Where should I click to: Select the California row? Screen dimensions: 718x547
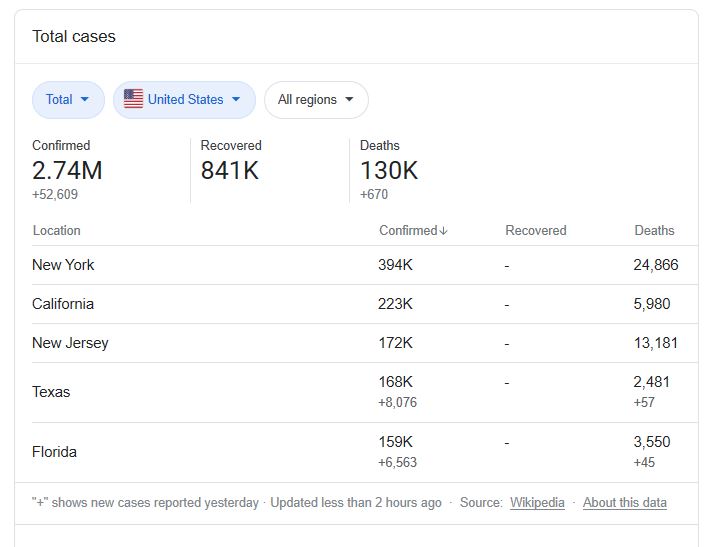coord(365,304)
